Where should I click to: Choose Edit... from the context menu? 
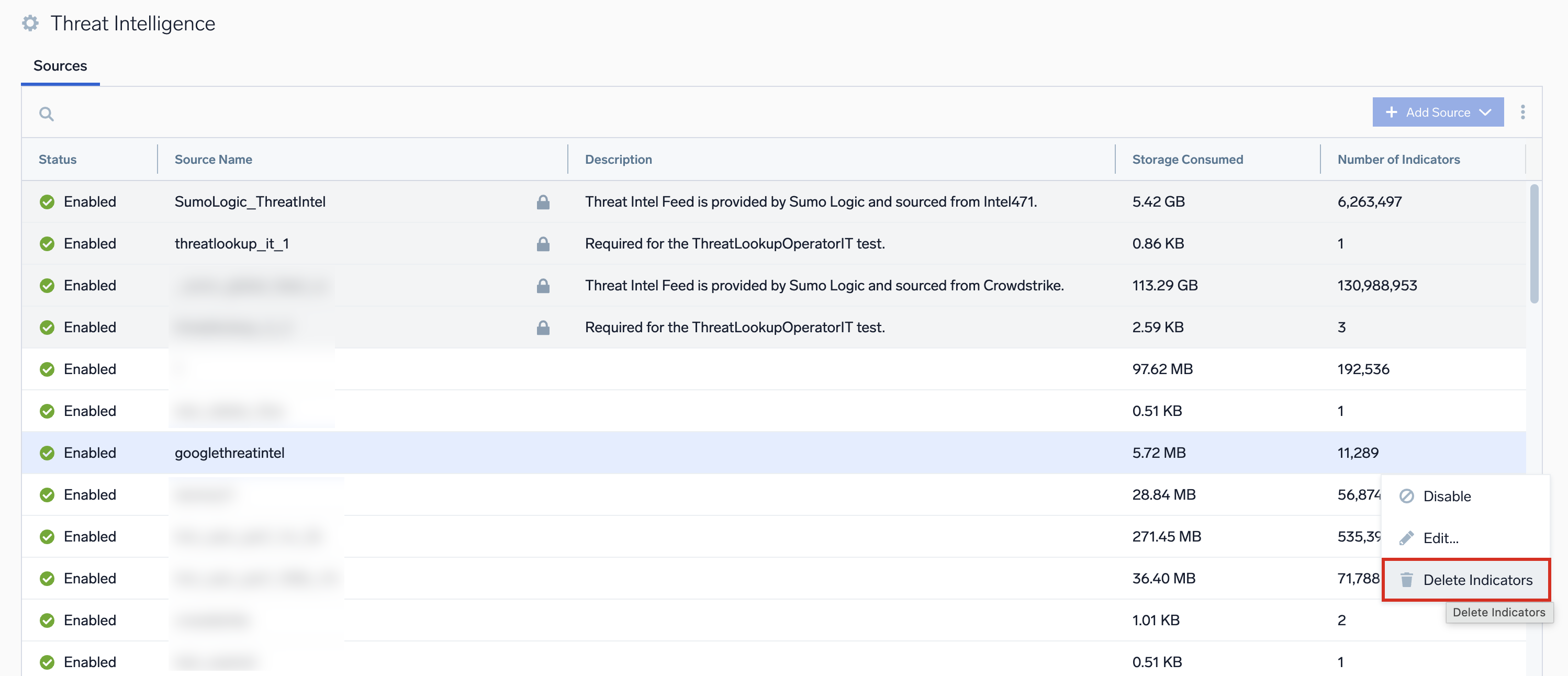(x=1466, y=538)
